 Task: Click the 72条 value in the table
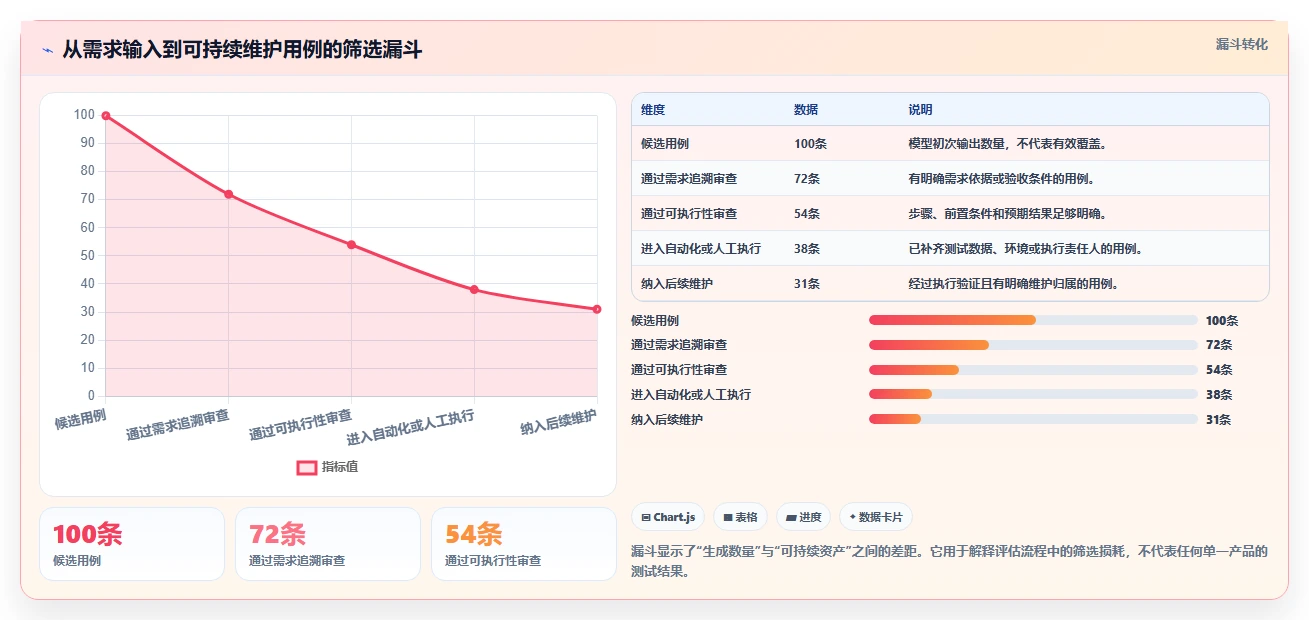(x=807, y=178)
